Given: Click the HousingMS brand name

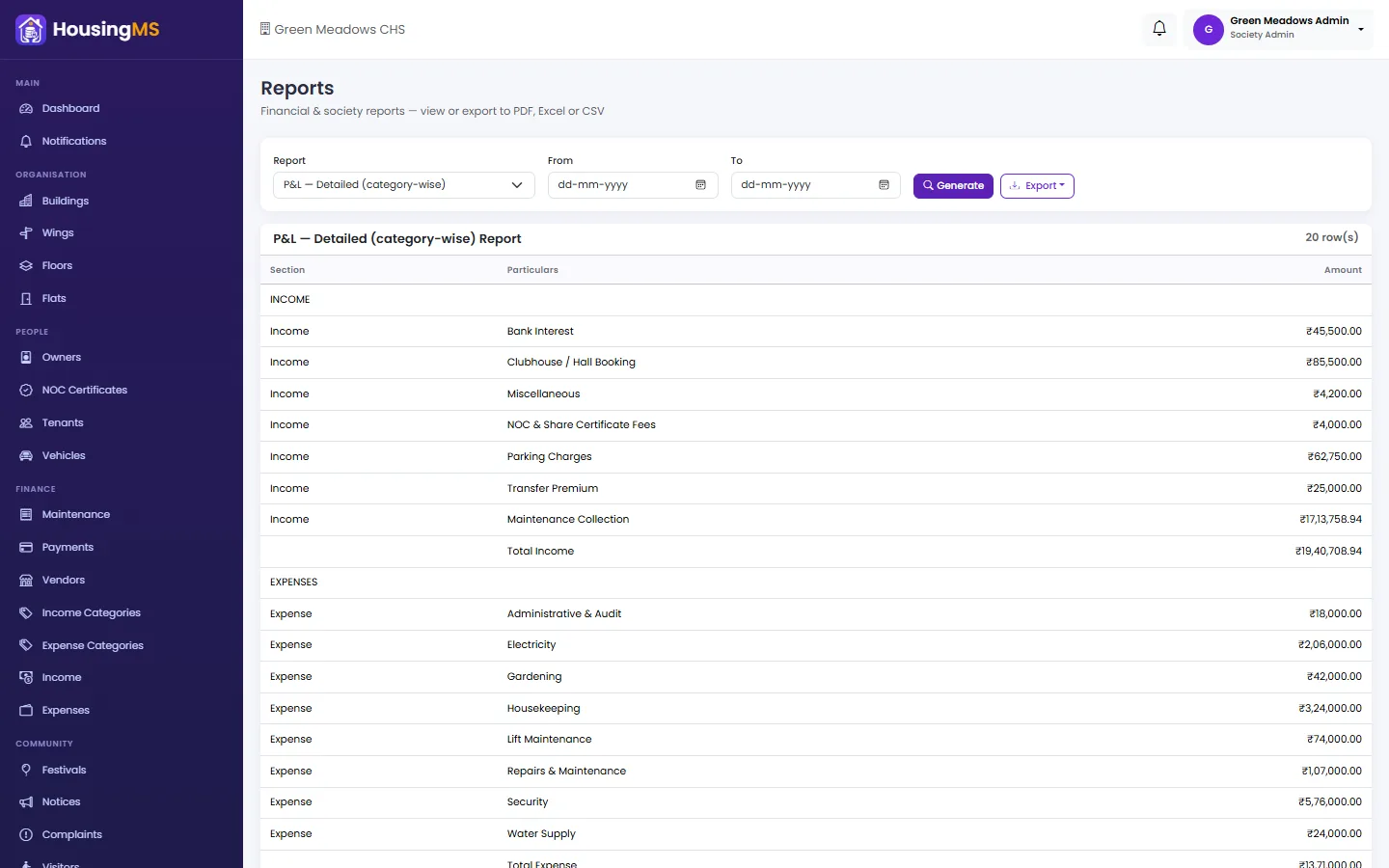Looking at the screenshot, I should [x=106, y=30].
